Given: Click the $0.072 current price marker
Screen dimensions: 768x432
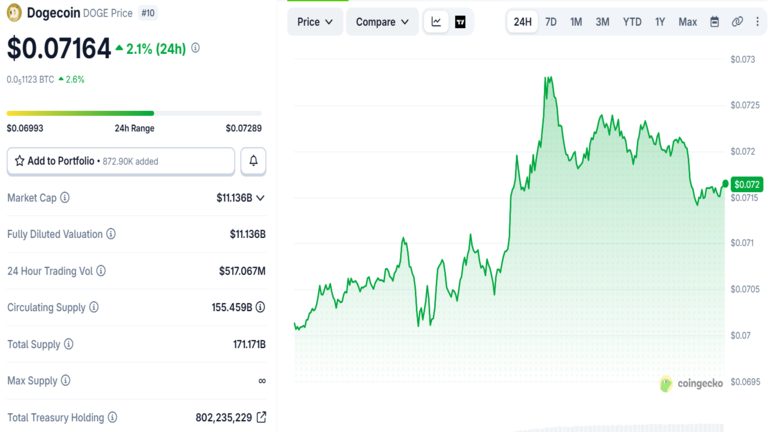Looking at the screenshot, I should (746, 184).
